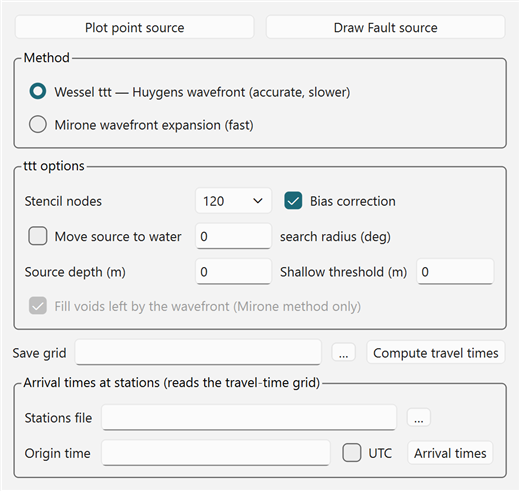The height and width of the screenshot is (491, 520).
Task: Click the Plot point source button
Action: [x=134, y=27]
